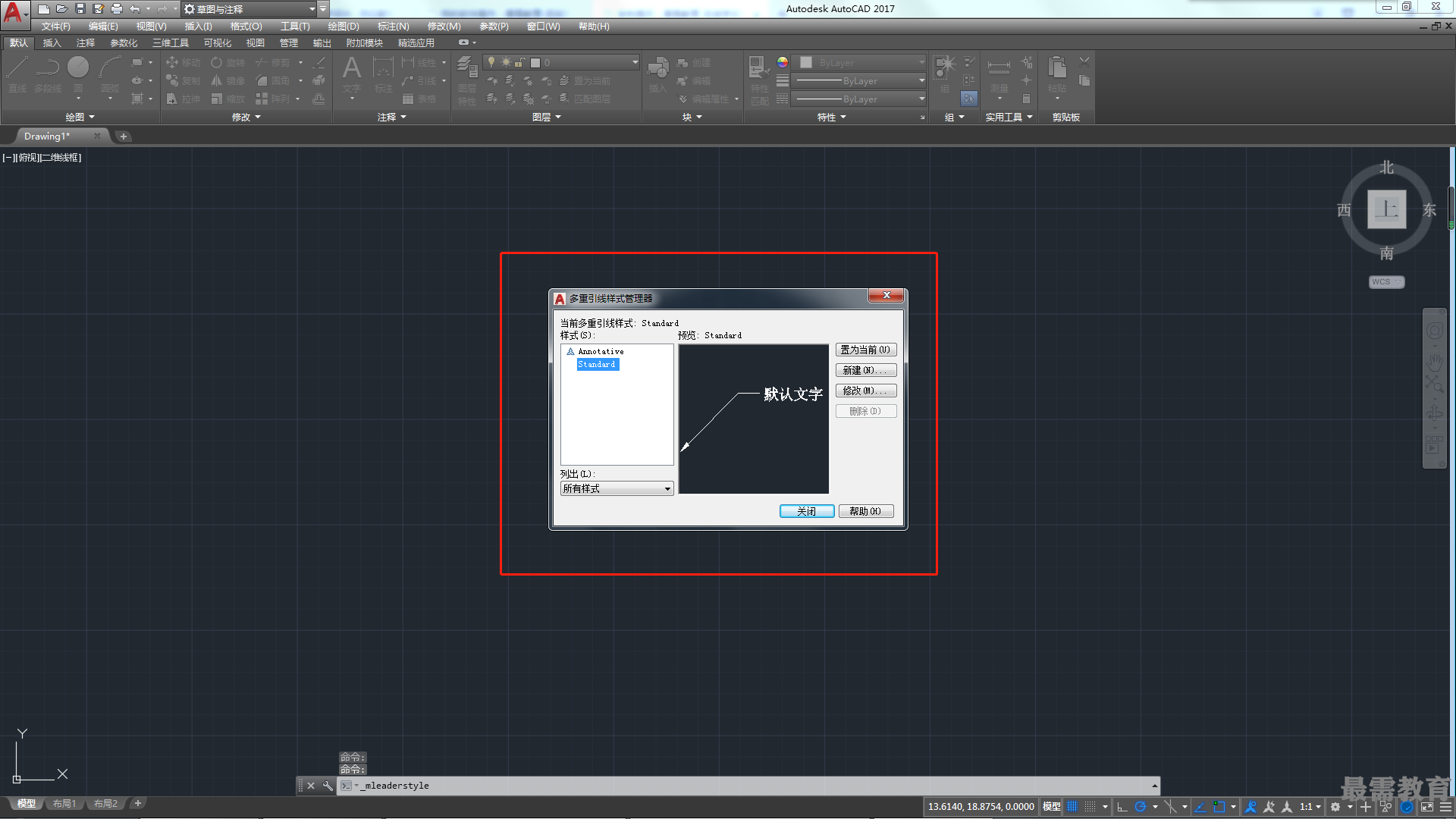The height and width of the screenshot is (819, 1456).
Task: Toggle object snap square icon in status bar
Action: pyautogui.click(x=1219, y=807)
